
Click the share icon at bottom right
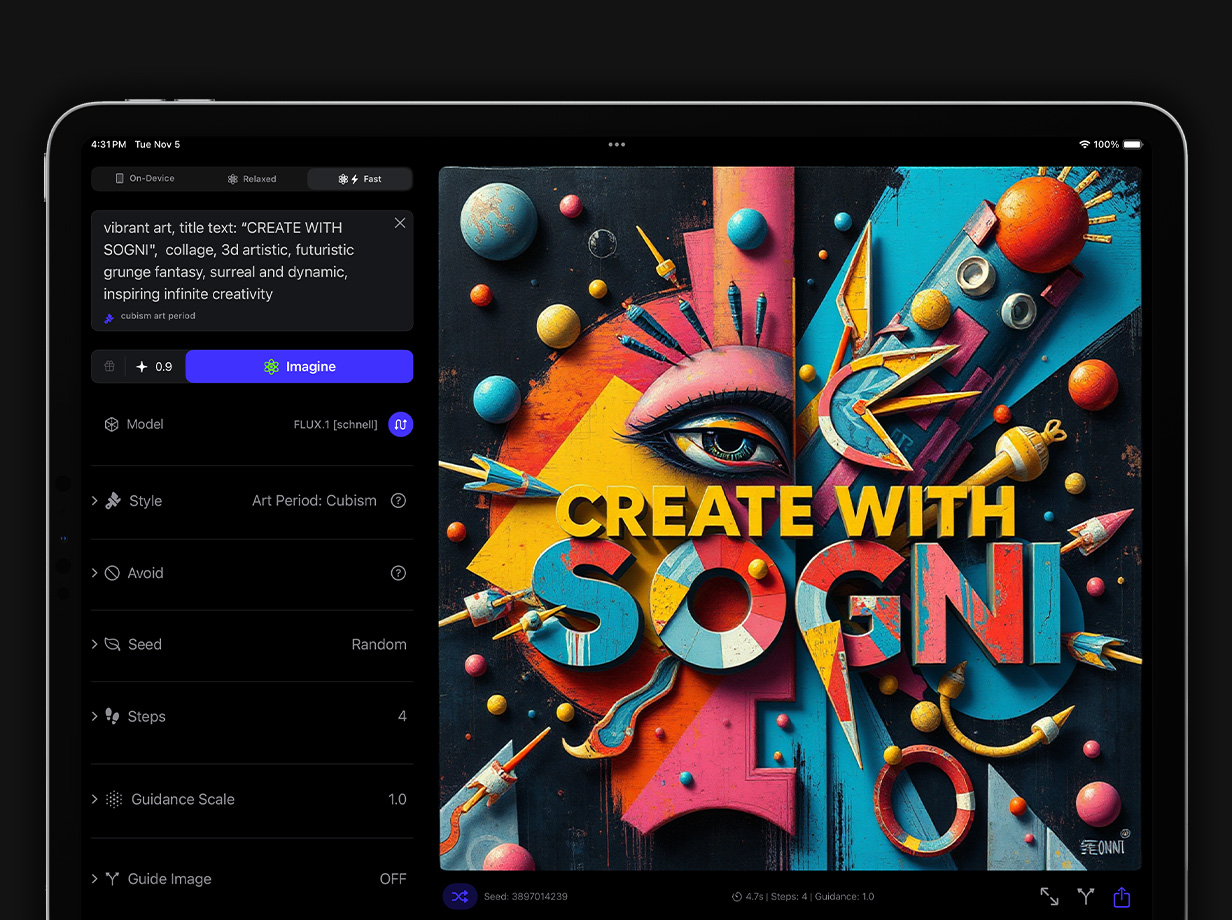point(1121,897)
